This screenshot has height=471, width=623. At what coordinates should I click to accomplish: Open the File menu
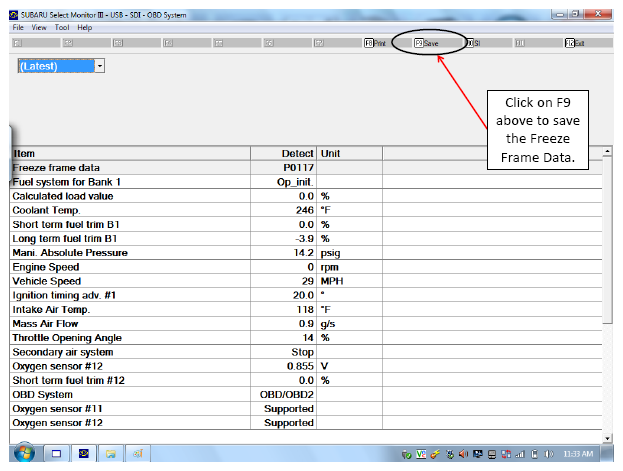[18, 27]
